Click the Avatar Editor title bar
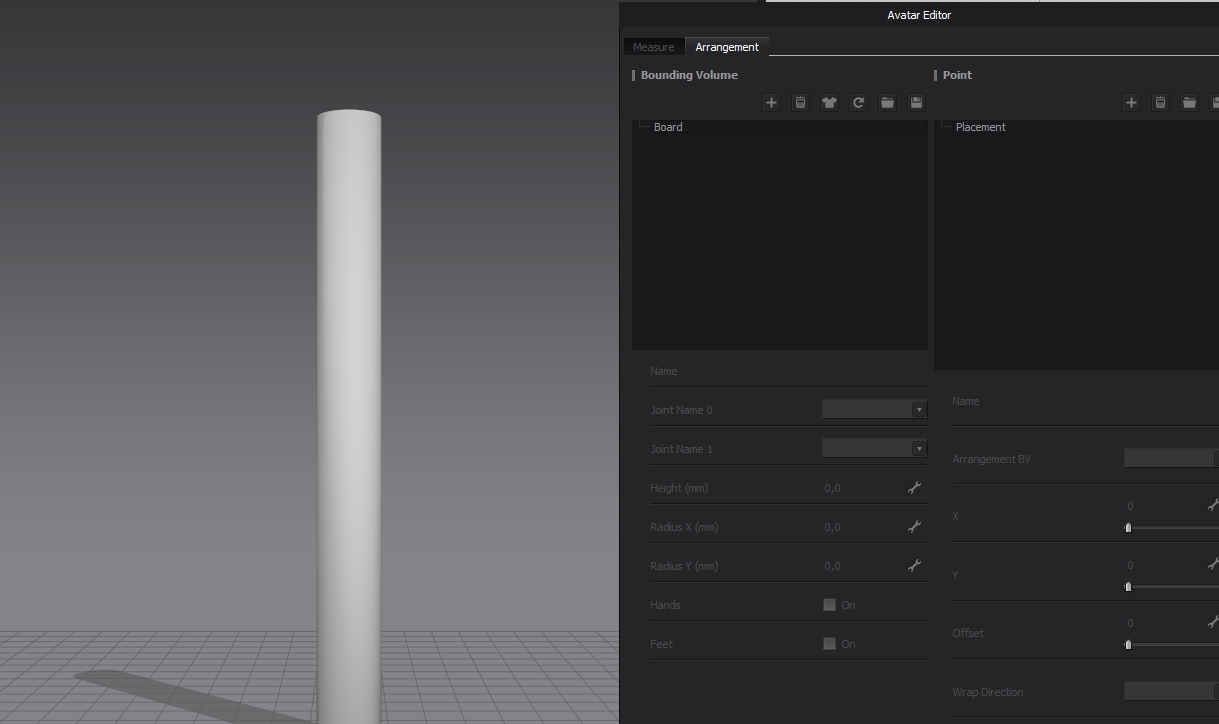 pos(919,15)
